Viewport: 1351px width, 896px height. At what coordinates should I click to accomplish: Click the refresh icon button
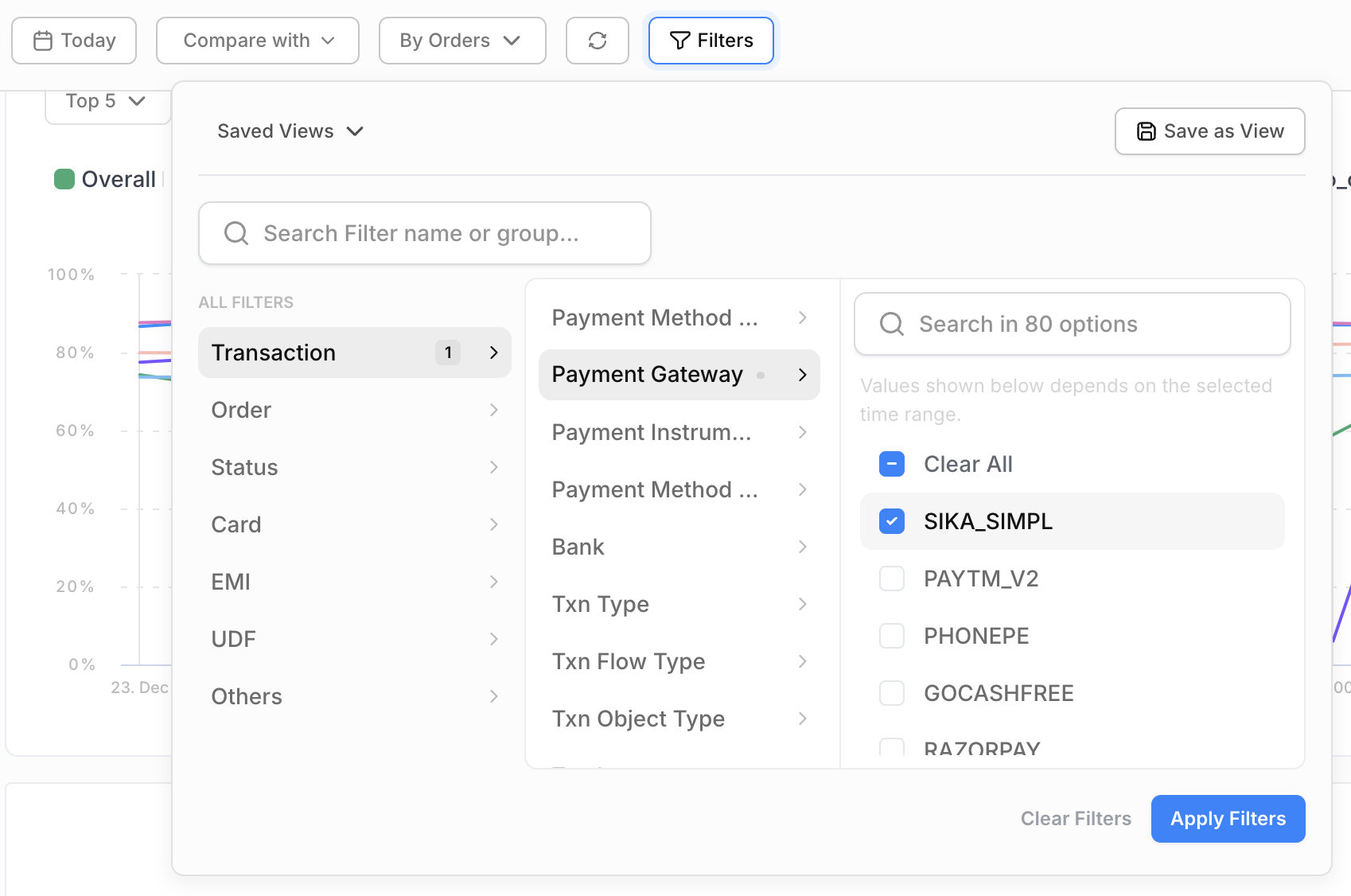coord(598,41)
